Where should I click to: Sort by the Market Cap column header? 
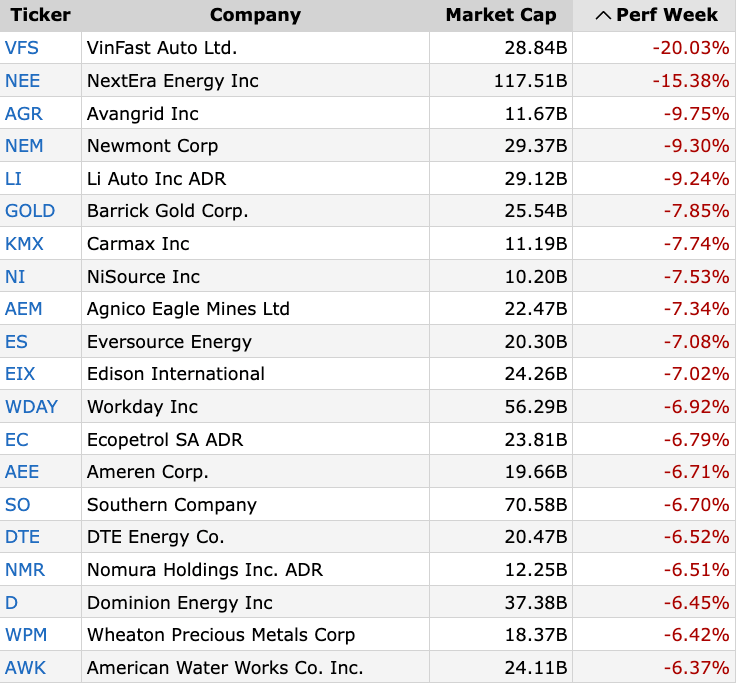pos(499,15)
